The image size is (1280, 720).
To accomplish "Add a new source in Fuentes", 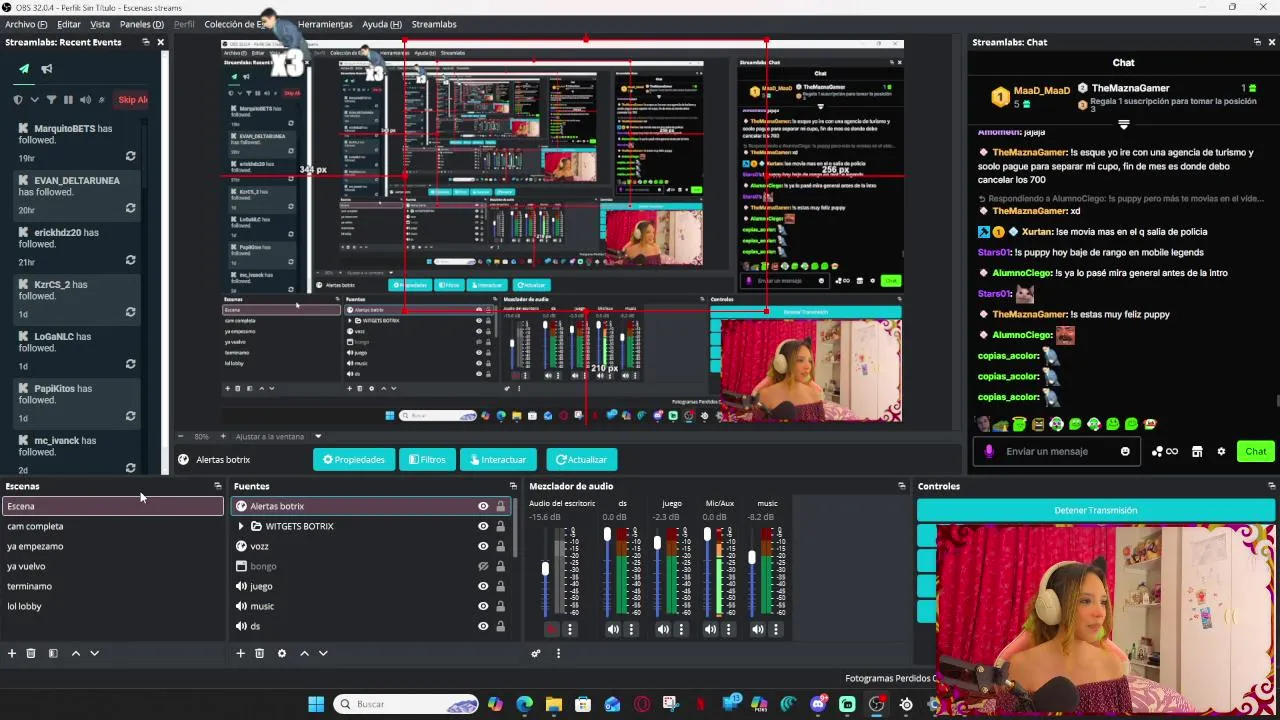I will 240,653.
